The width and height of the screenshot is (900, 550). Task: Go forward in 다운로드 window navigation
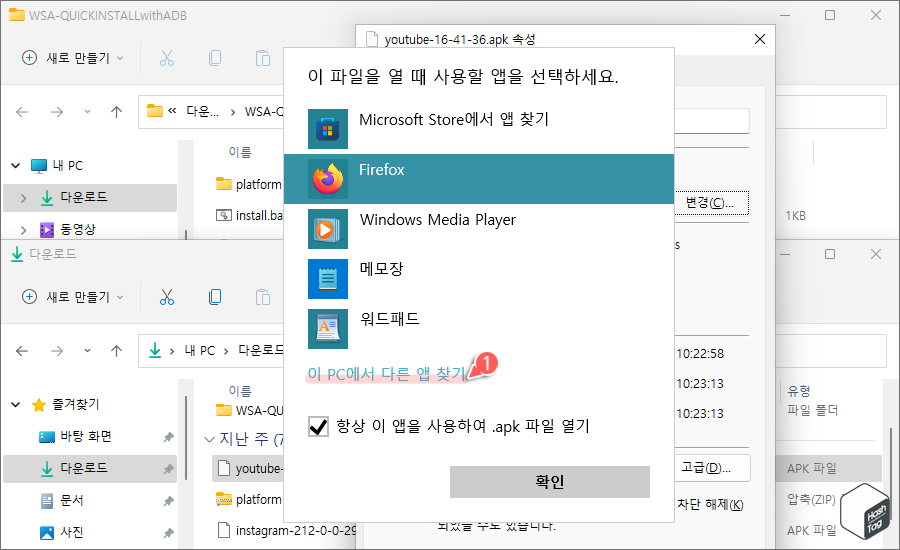57,351
